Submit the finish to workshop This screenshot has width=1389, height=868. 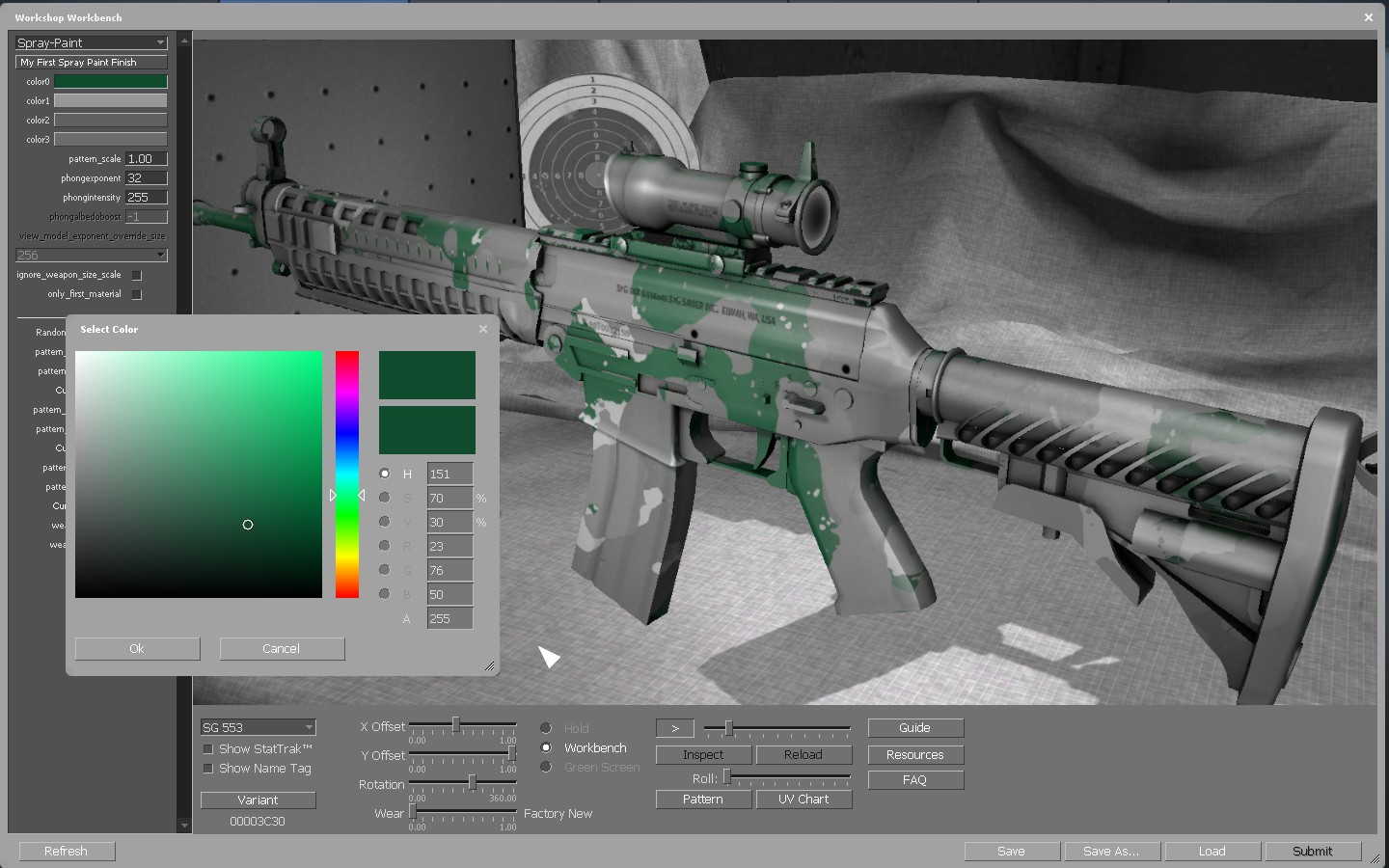tap(1313, 852)
